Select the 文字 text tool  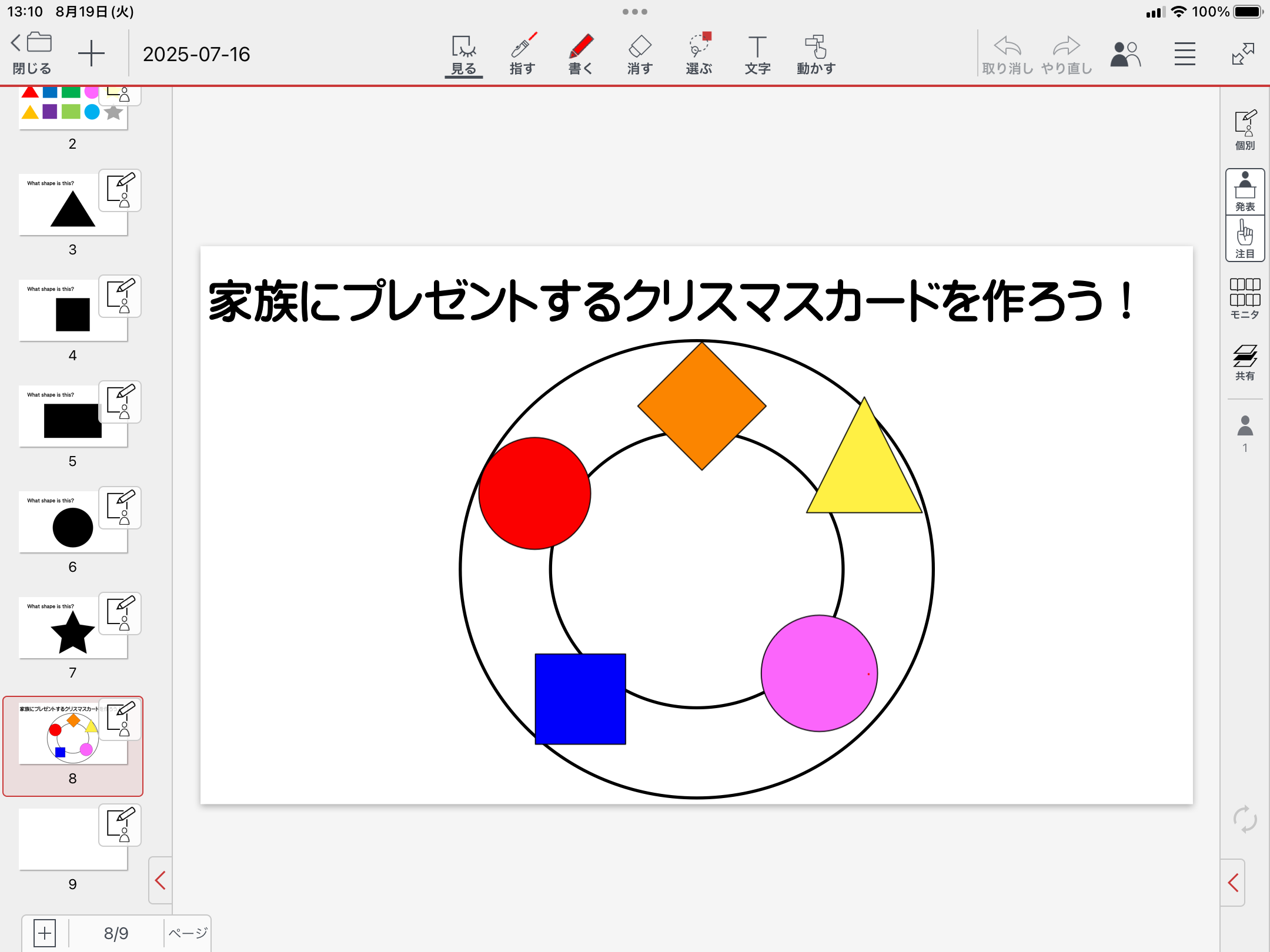[757, 54]
